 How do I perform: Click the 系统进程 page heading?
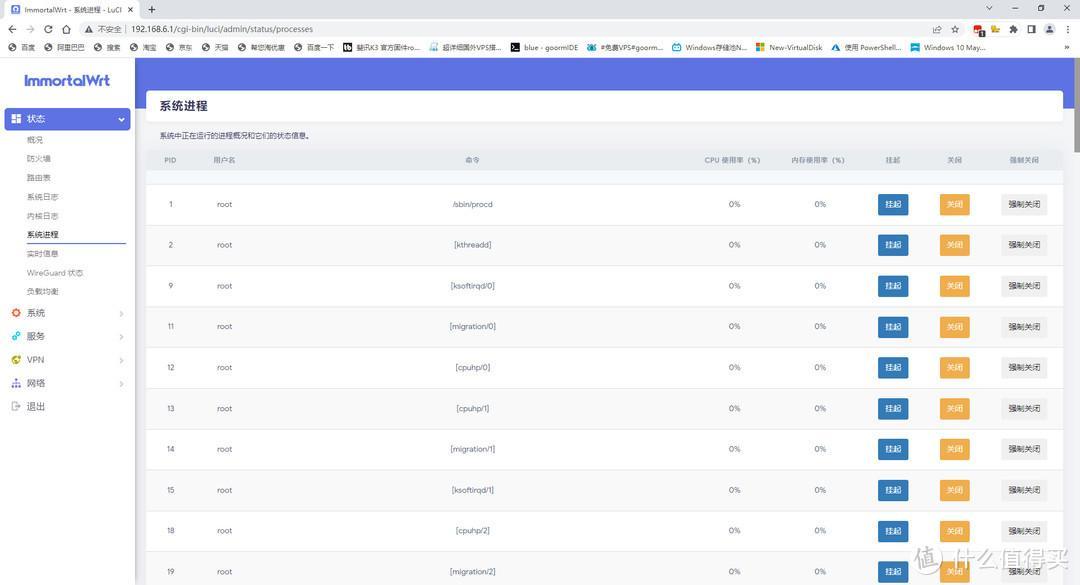pyautogui.click(x=183, y=106)
